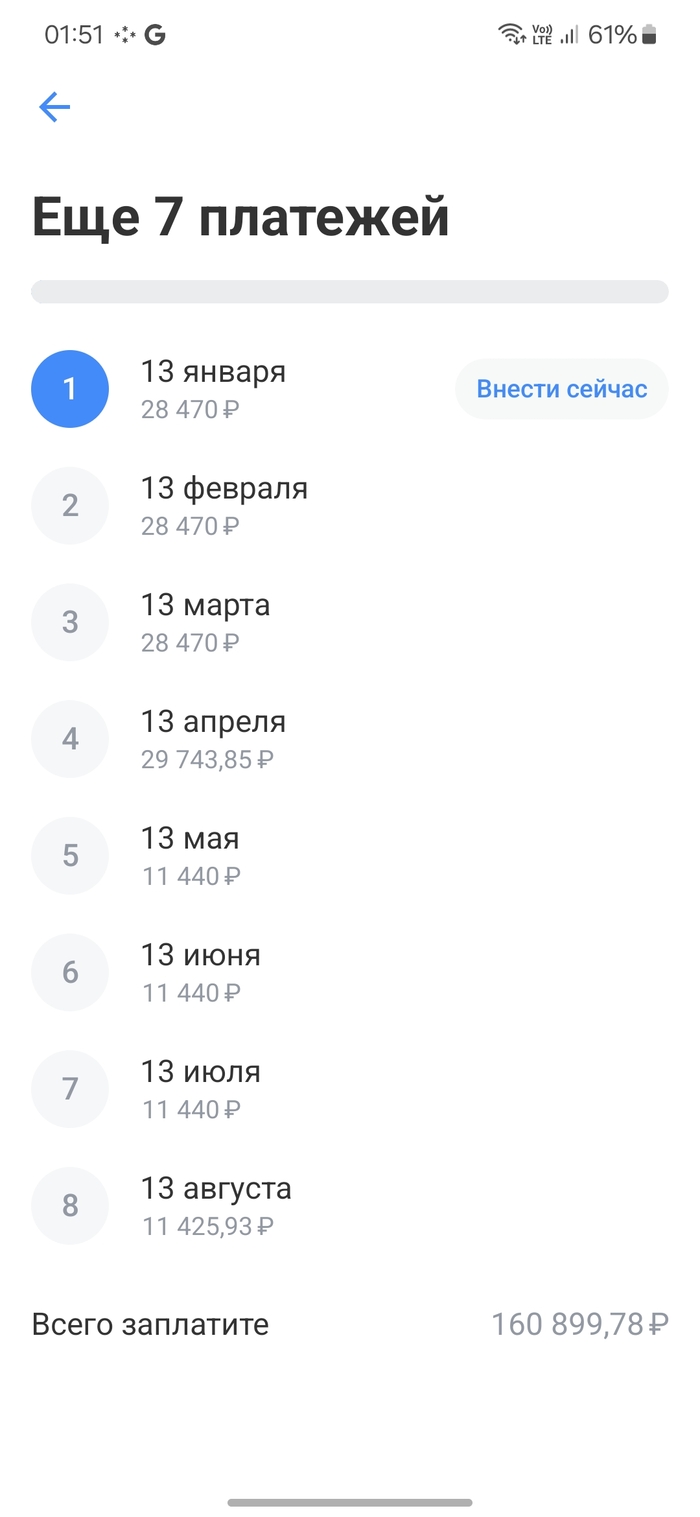The width and height of the screenshot is (700, 1517).
Task: Tap the number 7 payment circle
Action: point(70,1089)
